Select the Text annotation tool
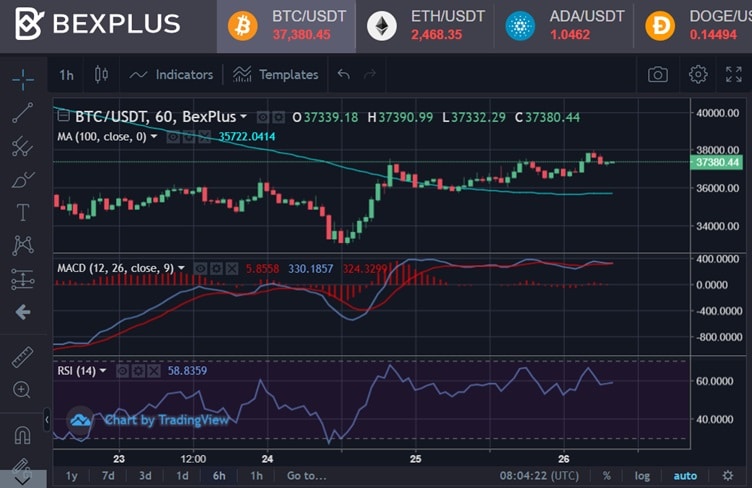 [x=23, y=212]
